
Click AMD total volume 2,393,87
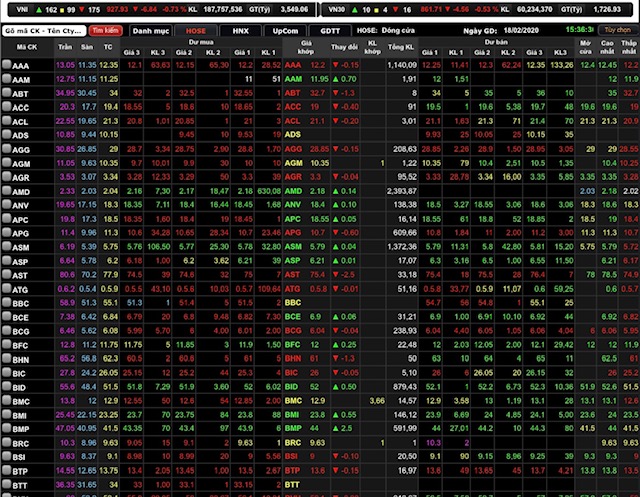(402, 191)
